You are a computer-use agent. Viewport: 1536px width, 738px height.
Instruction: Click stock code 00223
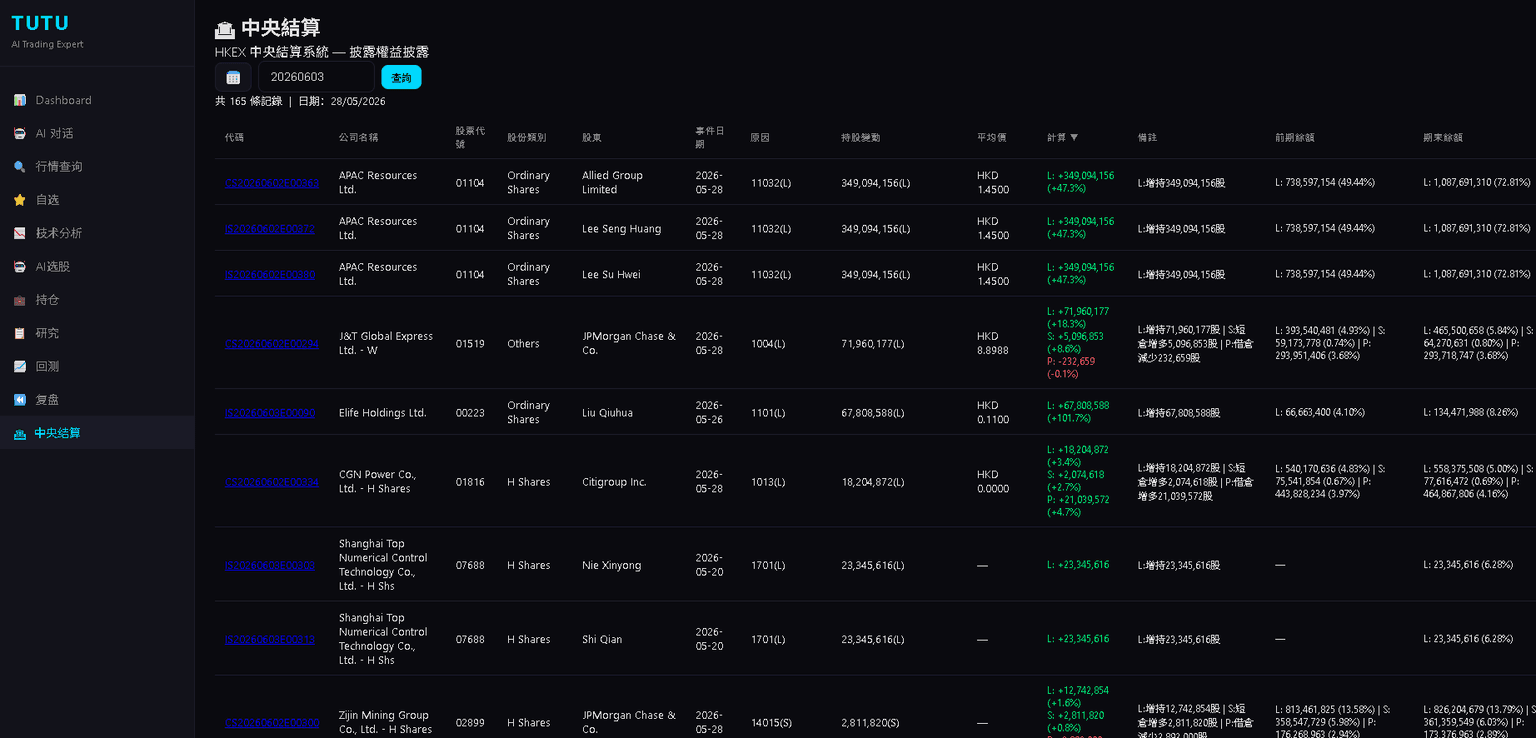tap(470, 413)
